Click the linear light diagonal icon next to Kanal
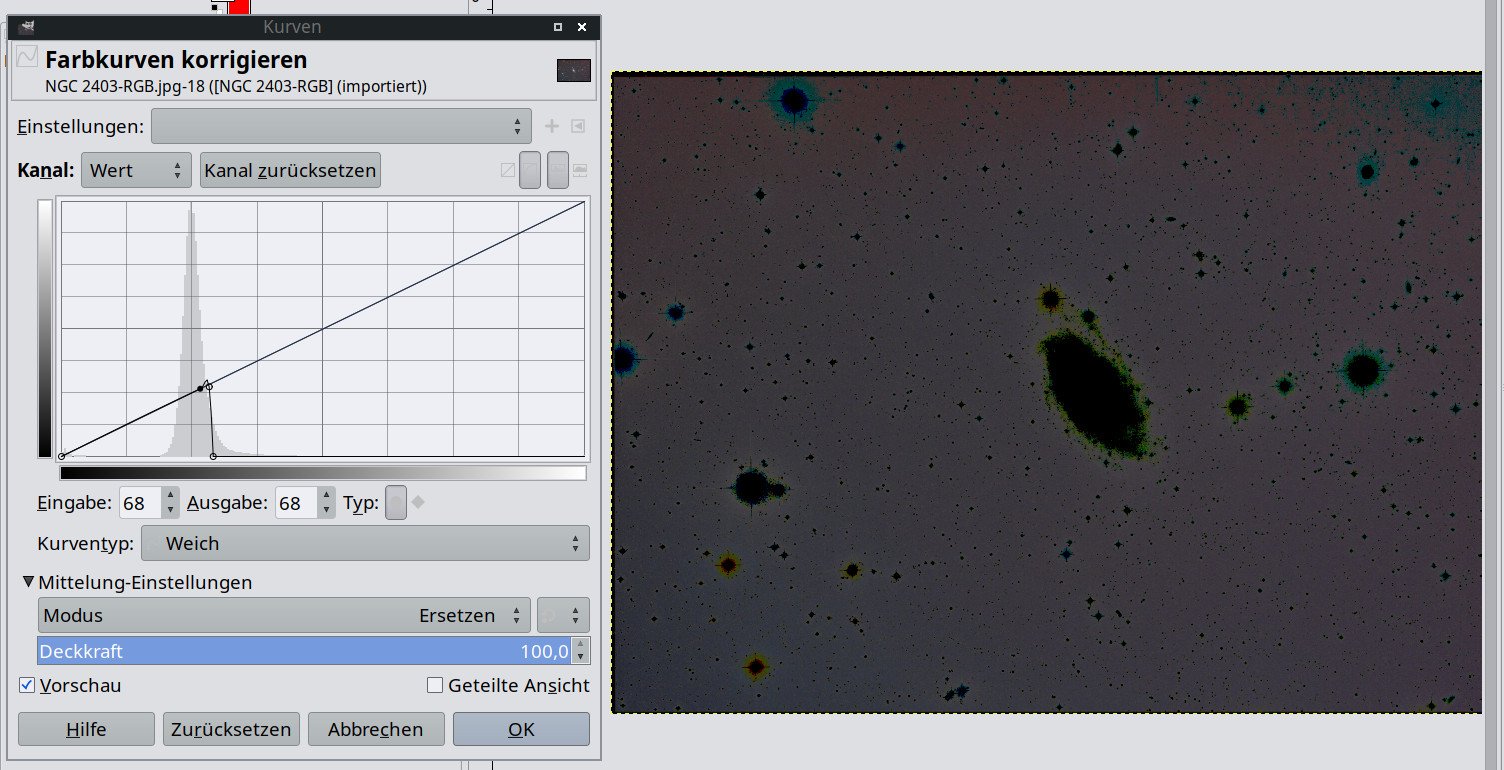 coord(507,170)
